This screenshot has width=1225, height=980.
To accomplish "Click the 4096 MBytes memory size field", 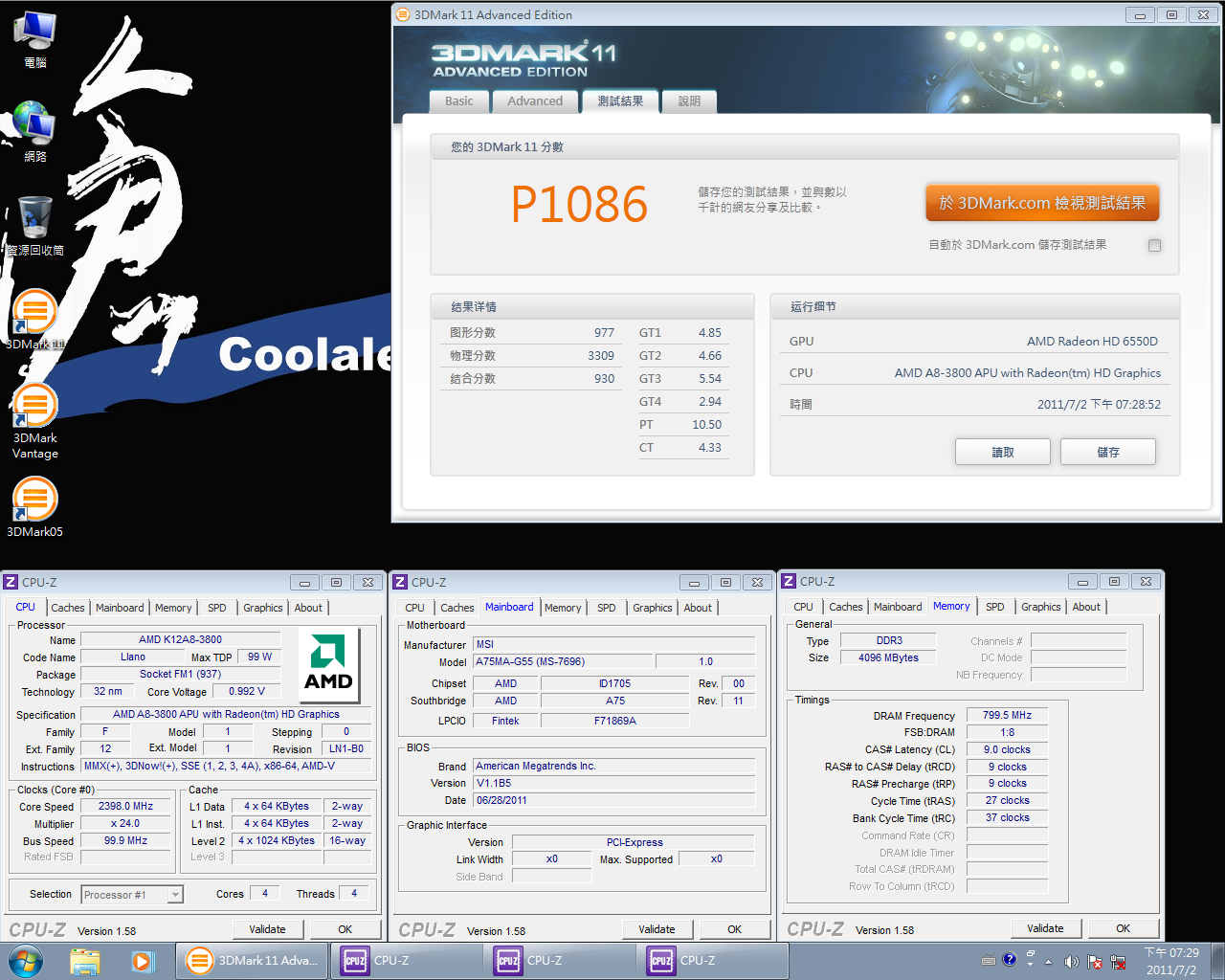I will tap(888, 657).
